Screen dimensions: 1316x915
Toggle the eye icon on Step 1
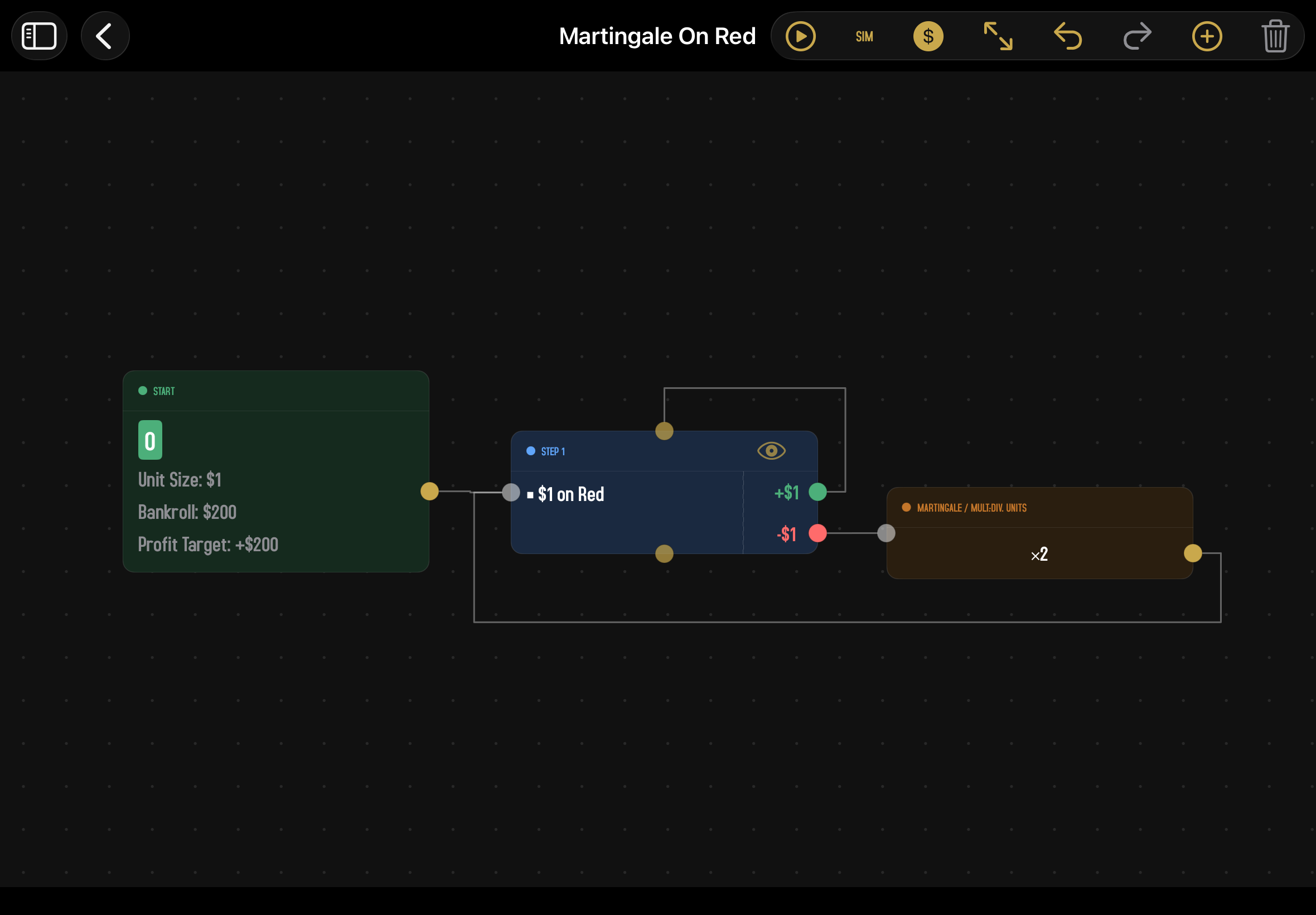point(771,451)
